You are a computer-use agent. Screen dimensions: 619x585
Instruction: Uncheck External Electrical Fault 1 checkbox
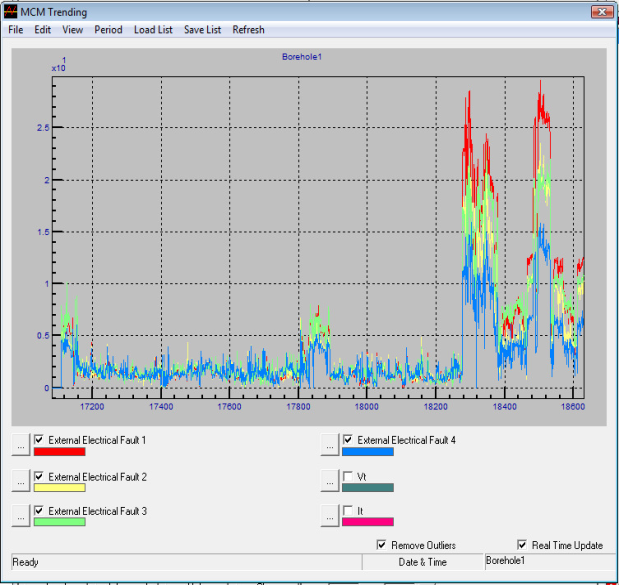[40, 441]
